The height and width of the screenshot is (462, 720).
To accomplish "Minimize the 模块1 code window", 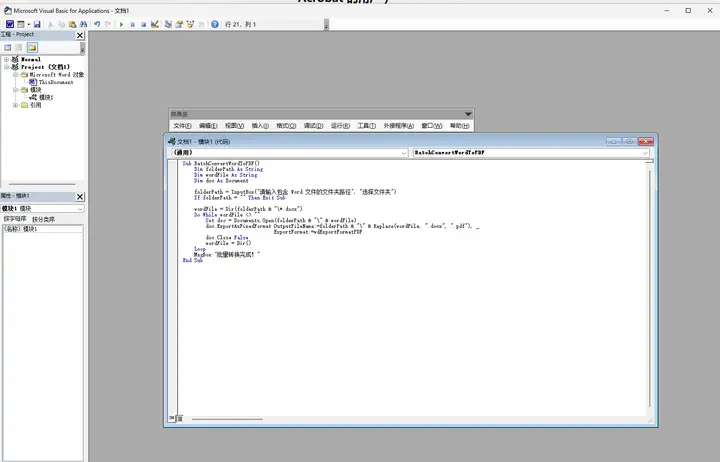I will [613, 141].
